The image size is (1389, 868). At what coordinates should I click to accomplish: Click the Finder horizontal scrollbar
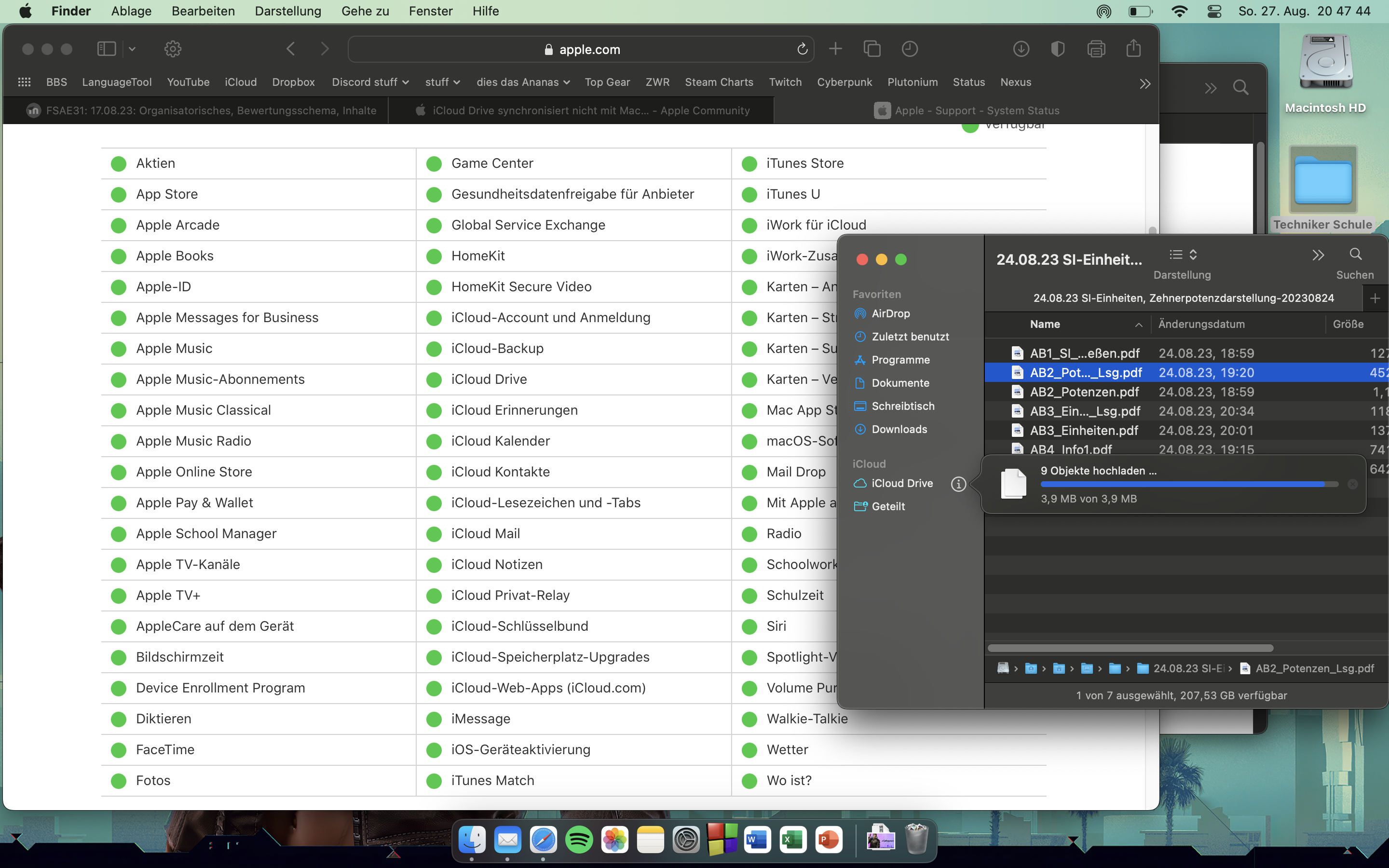[x=1130, y=648]
